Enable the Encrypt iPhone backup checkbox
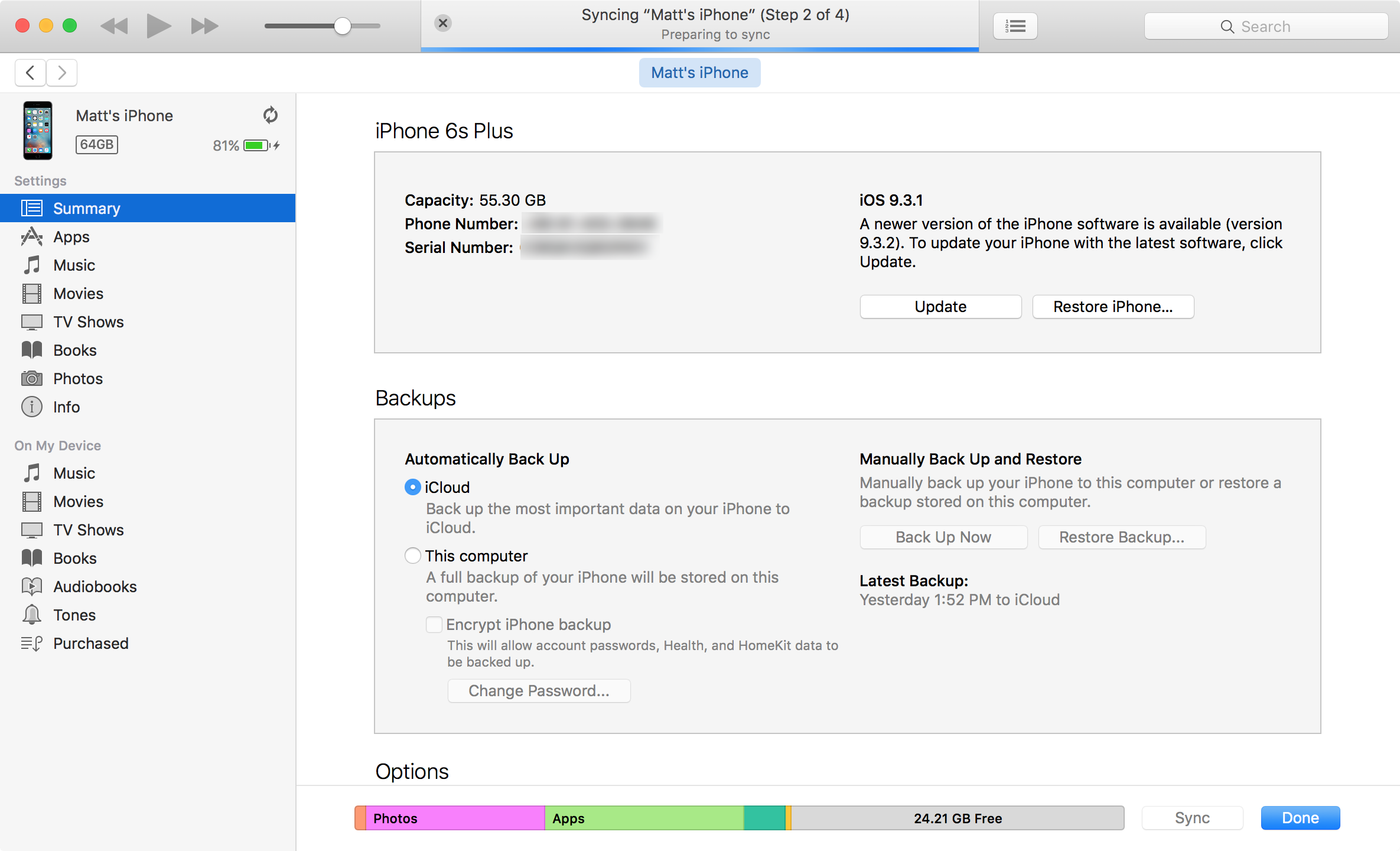Viewport: 1400px width, 851px height. 434,625
